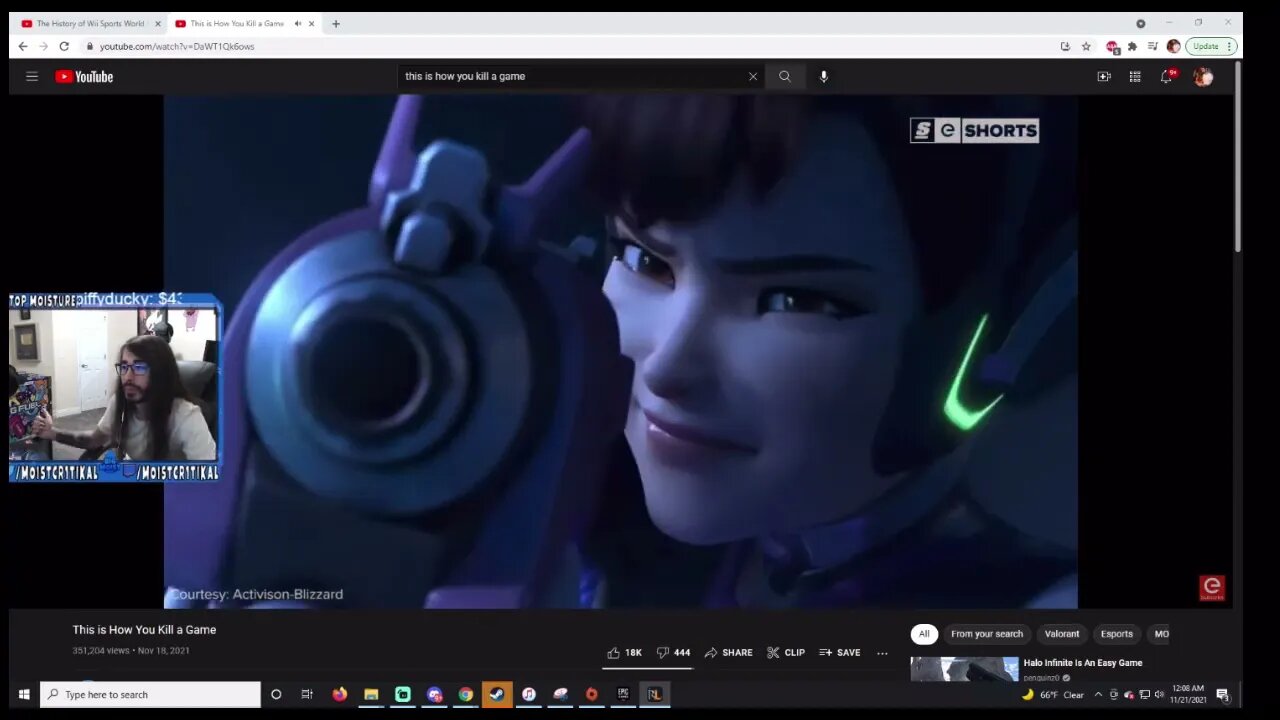Open the red extension icon with badge
Image resolution: width=1280 pixels, height=720 pixels.
1112,46
